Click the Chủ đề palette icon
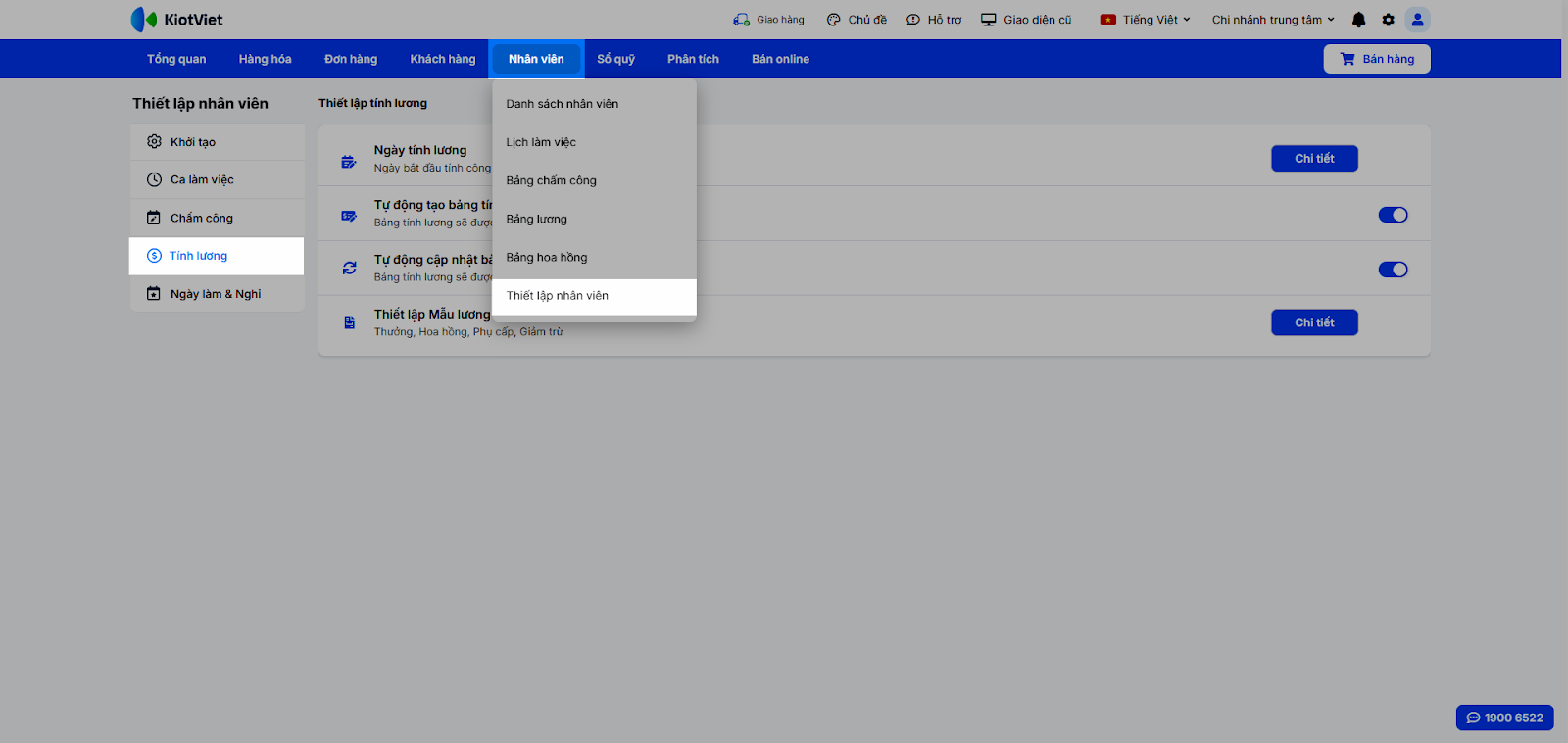 tap(833, 20)
